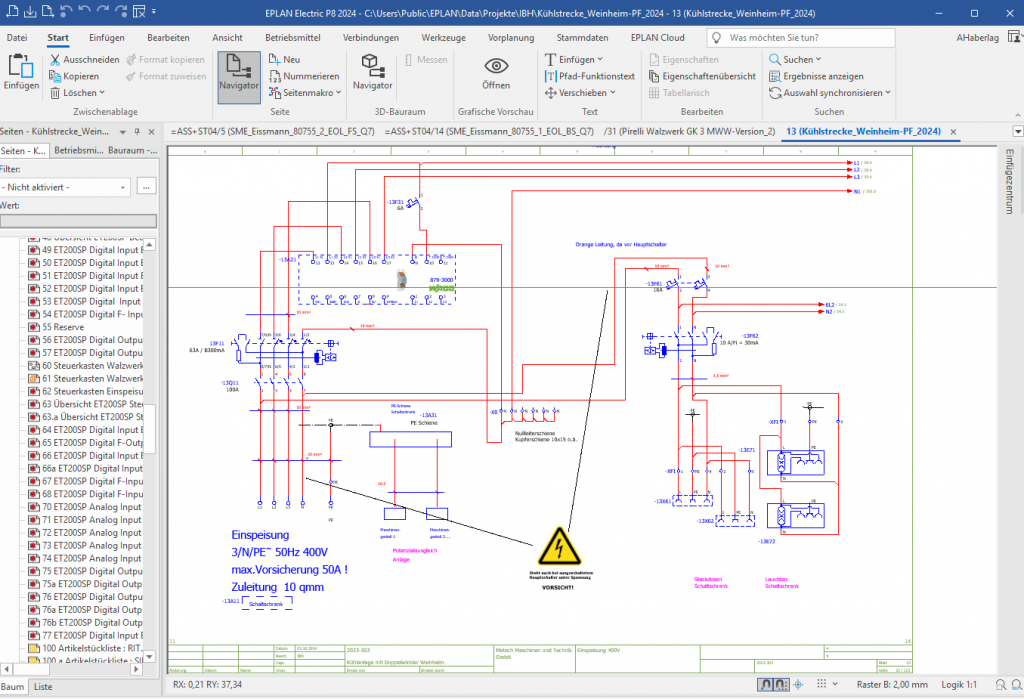Toggle auto-hide pin on Seiten panel
The image size is (1024, 699).
click(x=137, y=132)
